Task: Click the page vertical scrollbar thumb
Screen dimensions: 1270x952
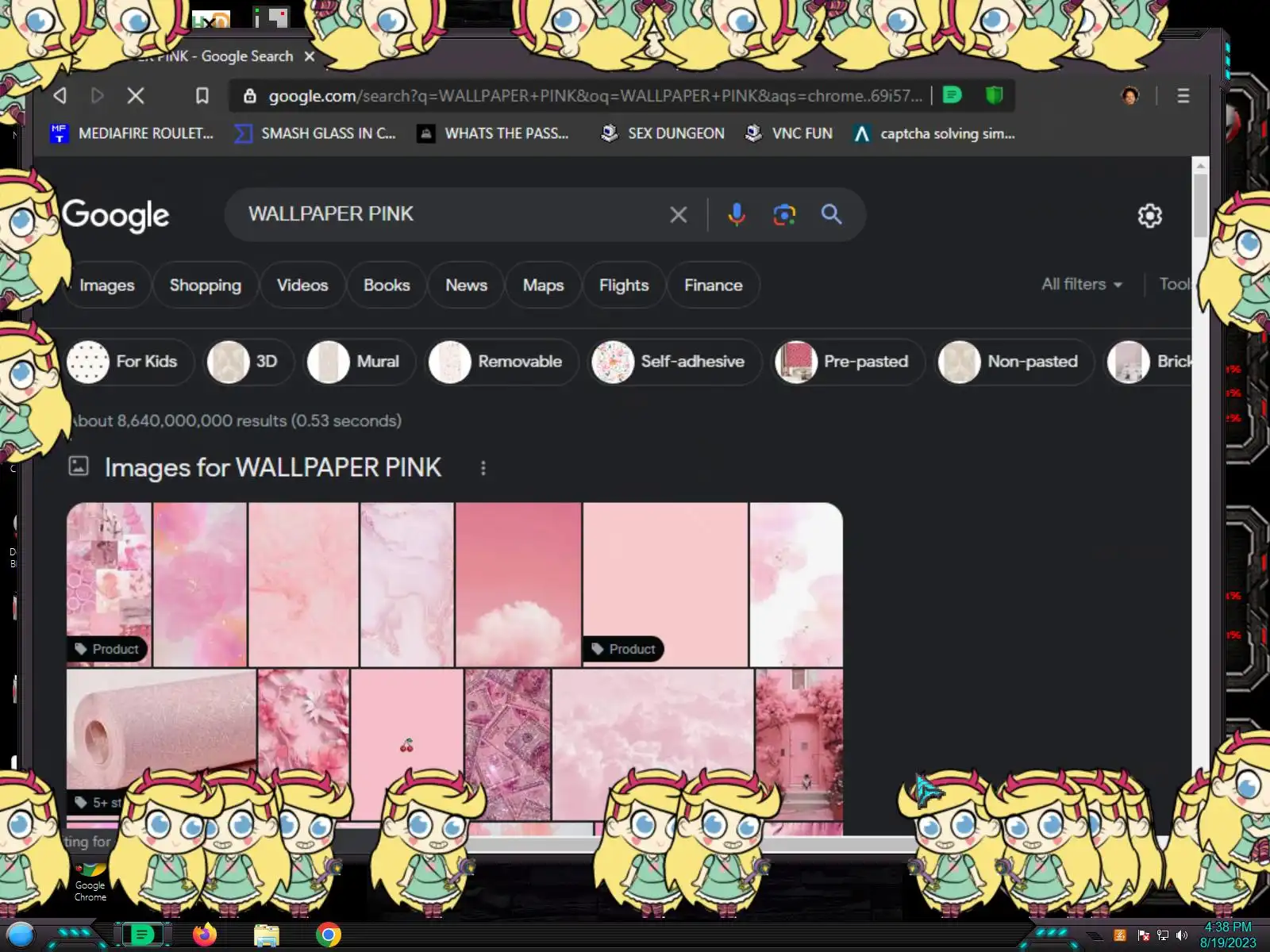Action: point(1200,205)
